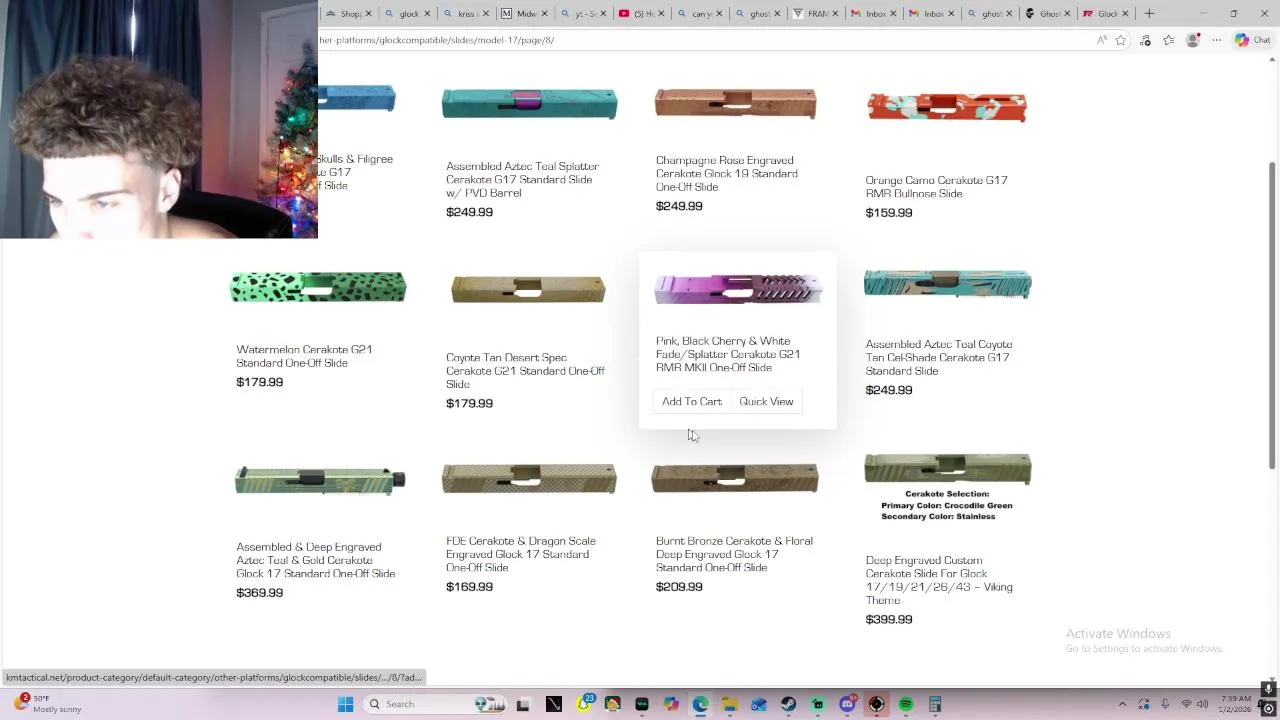The image size is (1280, 720).
Task: Click the Burnt Bronze floral slide image
Action: pyautogui.click(x=735, y=478)
